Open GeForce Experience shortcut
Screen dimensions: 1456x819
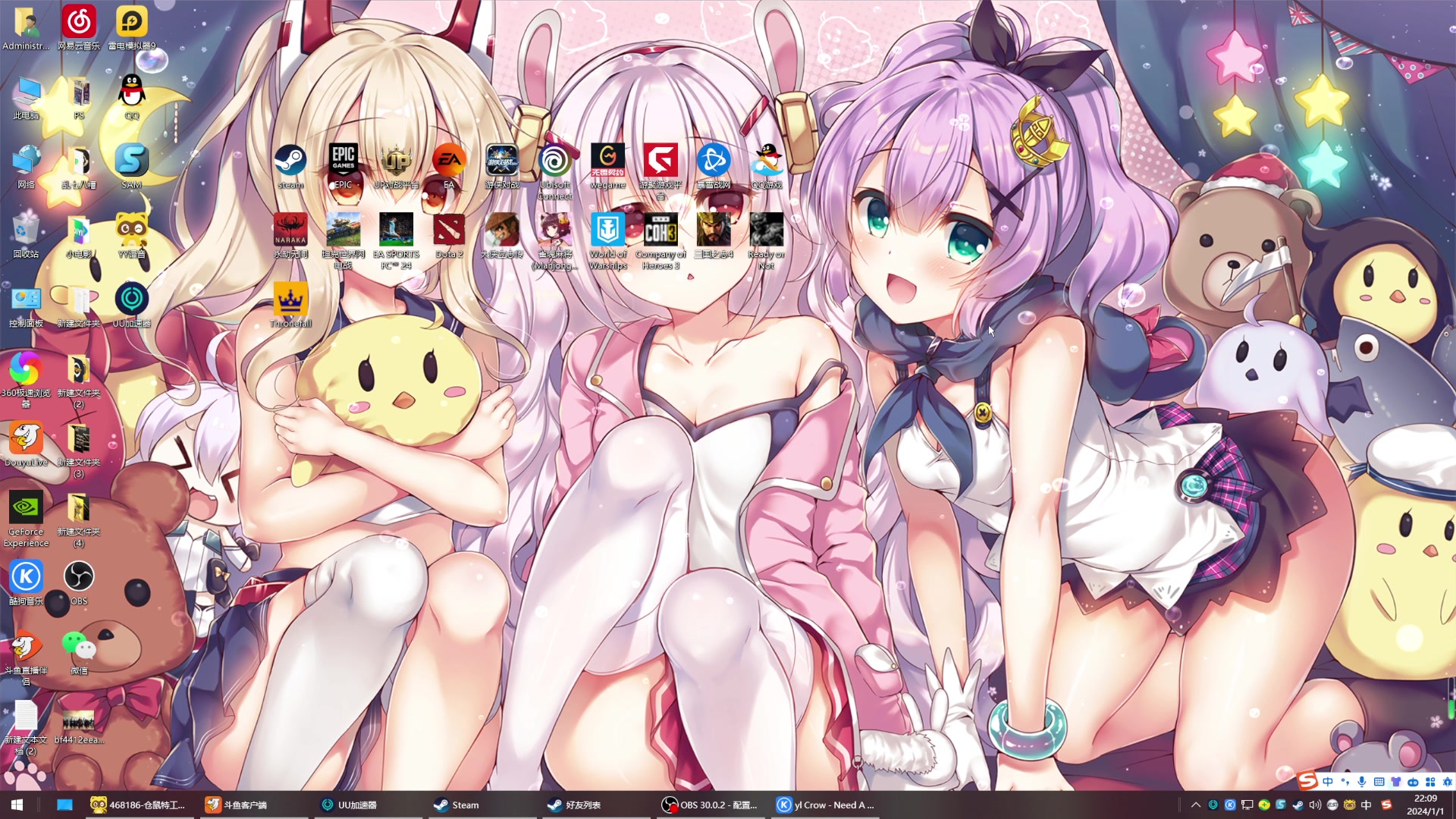coord(26,508)
